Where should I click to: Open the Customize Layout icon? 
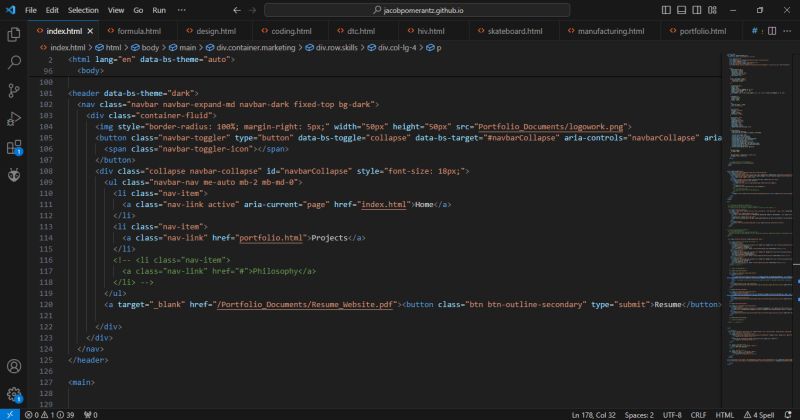pos(712,10)
